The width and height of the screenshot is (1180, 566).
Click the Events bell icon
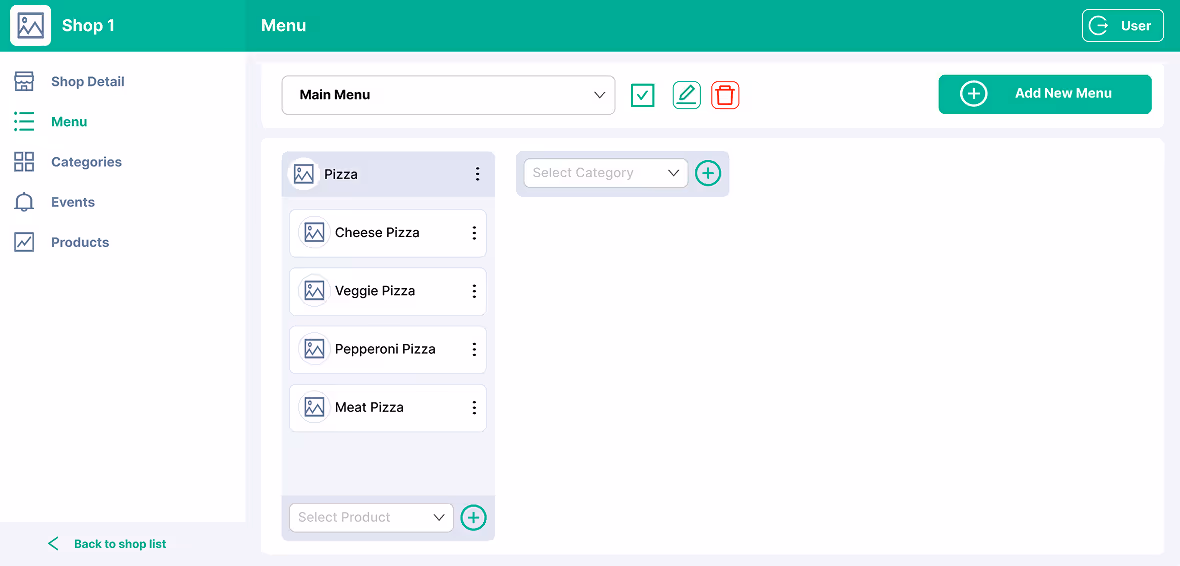24,202
